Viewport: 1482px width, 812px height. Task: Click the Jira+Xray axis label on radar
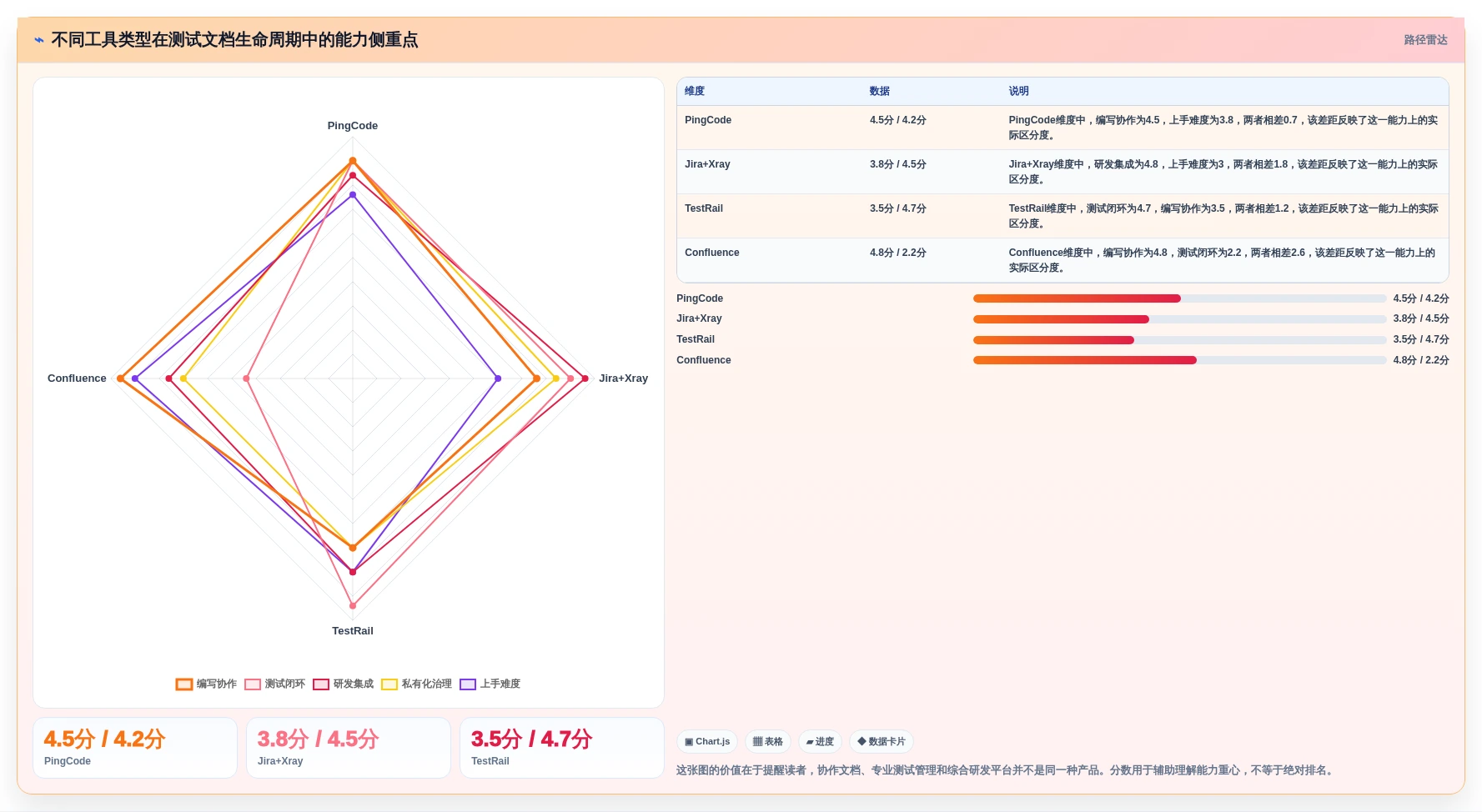tap(623, 378)
